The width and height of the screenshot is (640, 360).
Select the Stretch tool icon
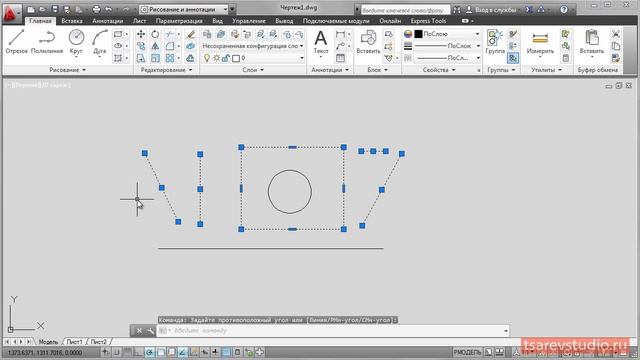[141, 58]
